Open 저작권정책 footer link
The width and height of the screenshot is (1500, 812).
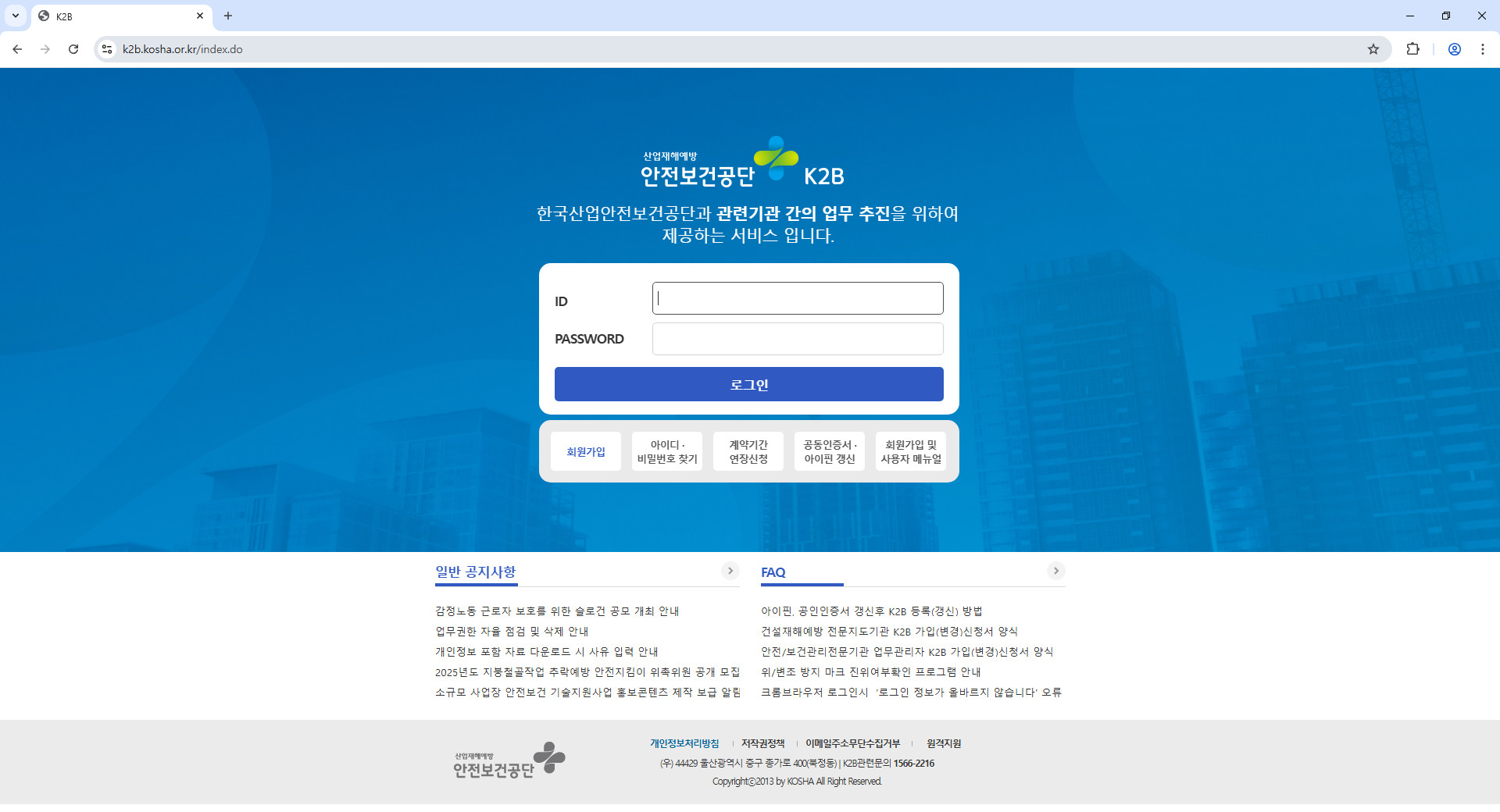763,743
